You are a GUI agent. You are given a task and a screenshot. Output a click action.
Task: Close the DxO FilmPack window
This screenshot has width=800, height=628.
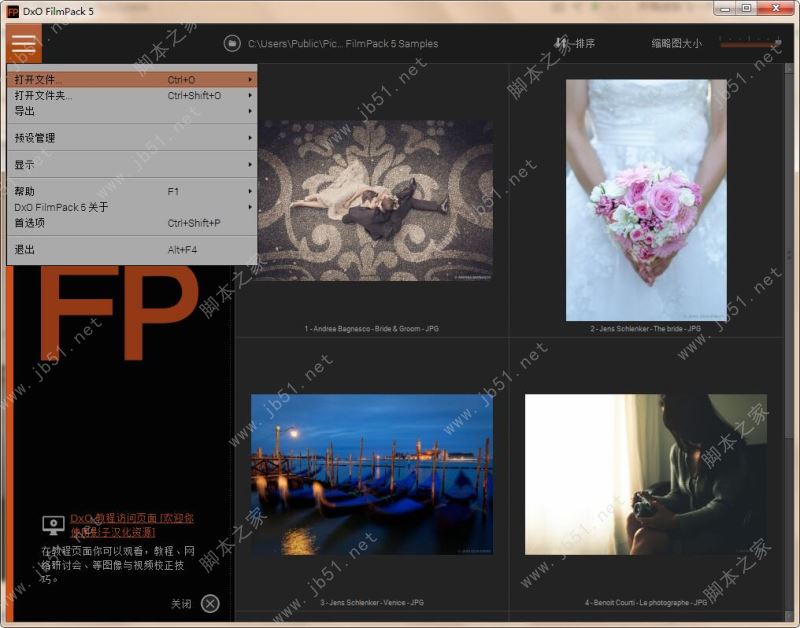776,9
